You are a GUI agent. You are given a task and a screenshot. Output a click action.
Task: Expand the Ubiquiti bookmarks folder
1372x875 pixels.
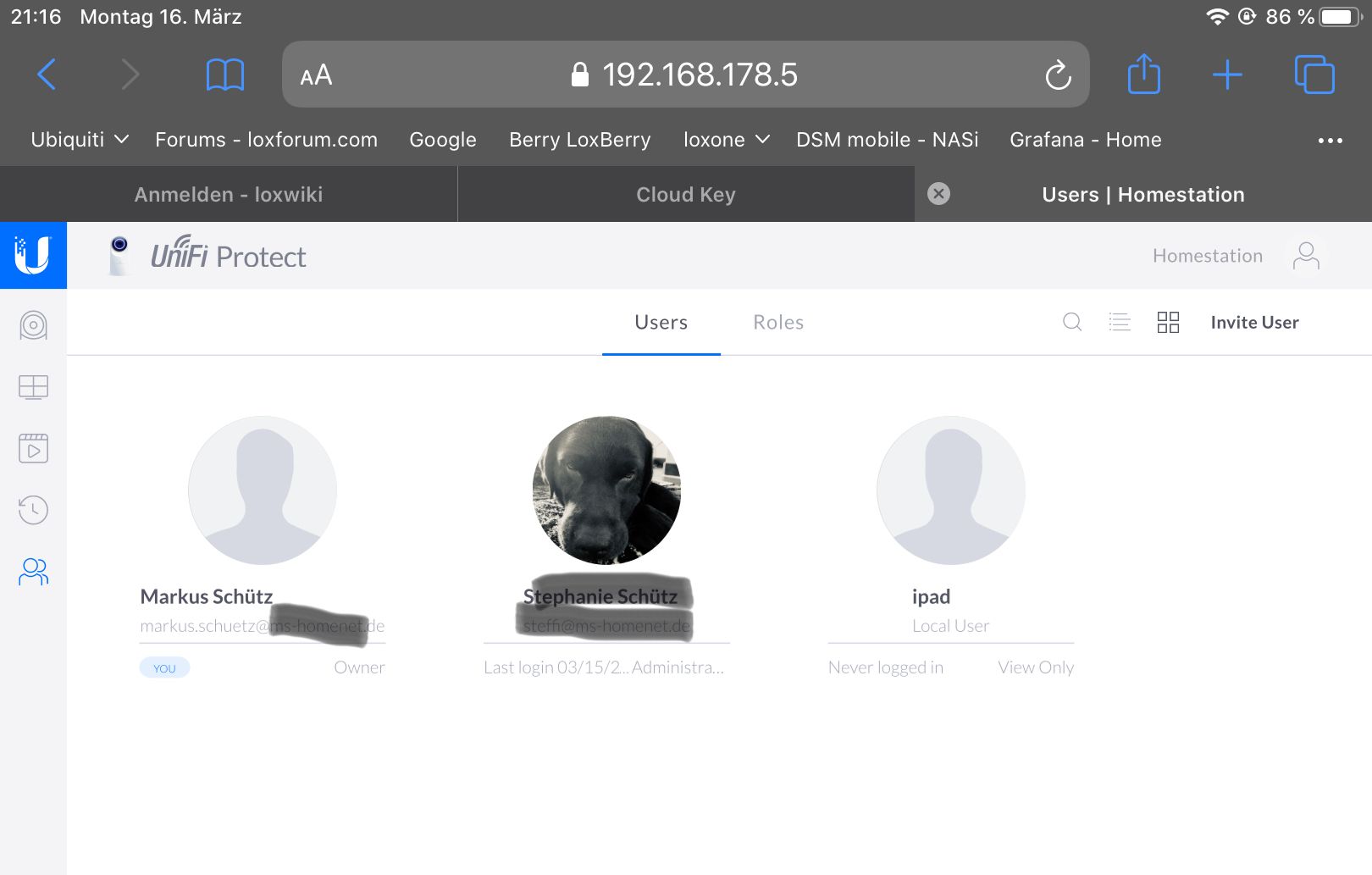coord(80,140)
